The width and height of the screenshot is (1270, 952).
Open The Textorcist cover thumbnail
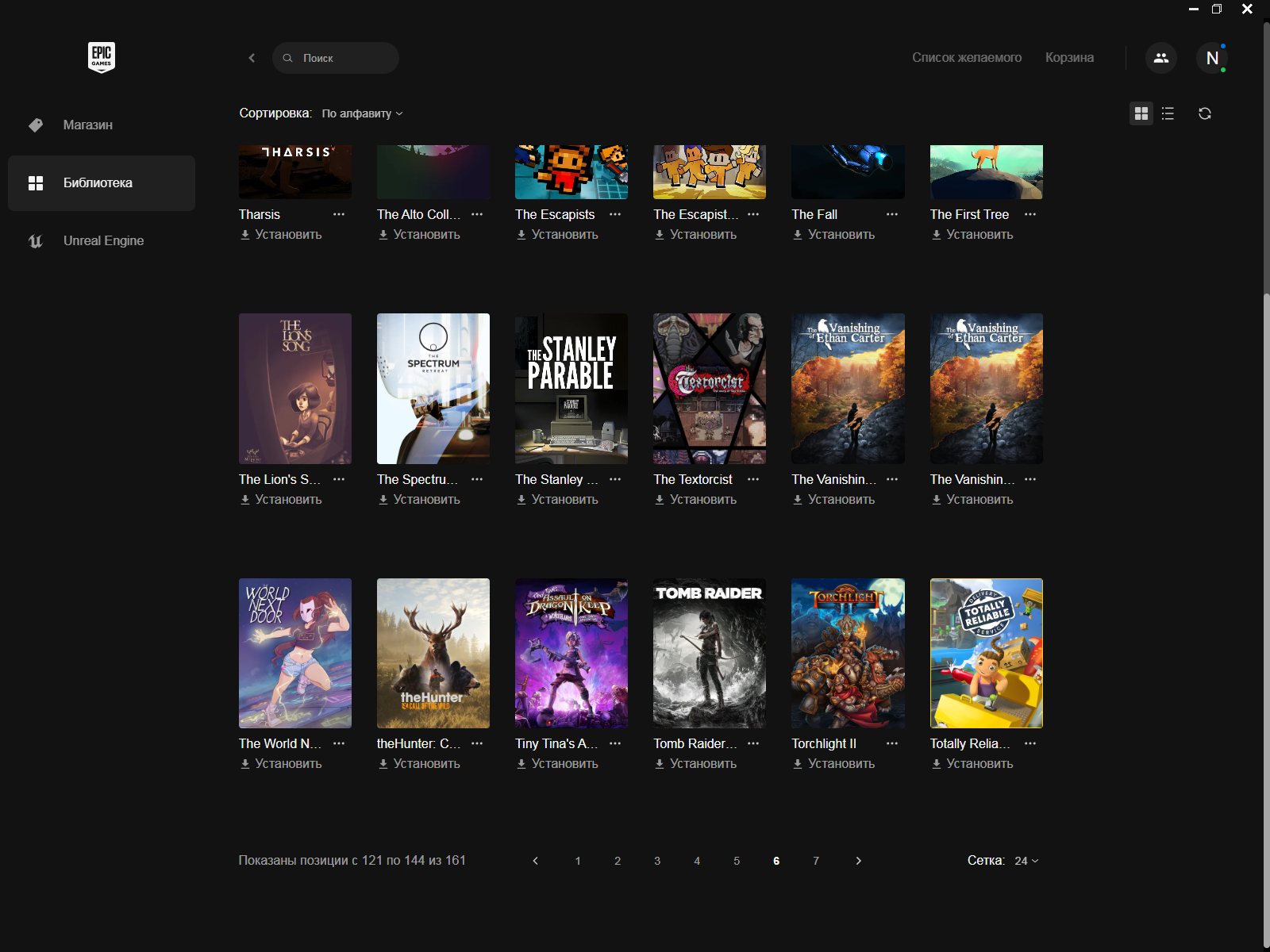tap(710, 389)
